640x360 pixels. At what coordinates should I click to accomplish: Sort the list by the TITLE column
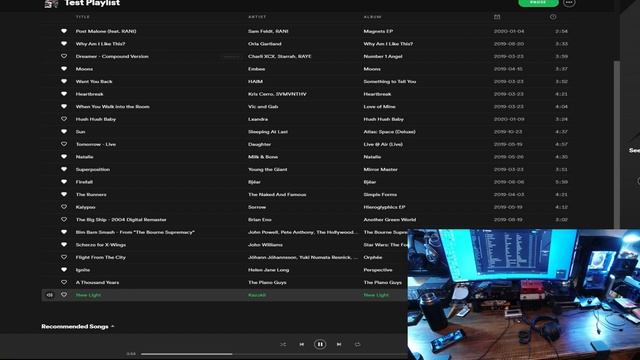[x=82, y=17]
